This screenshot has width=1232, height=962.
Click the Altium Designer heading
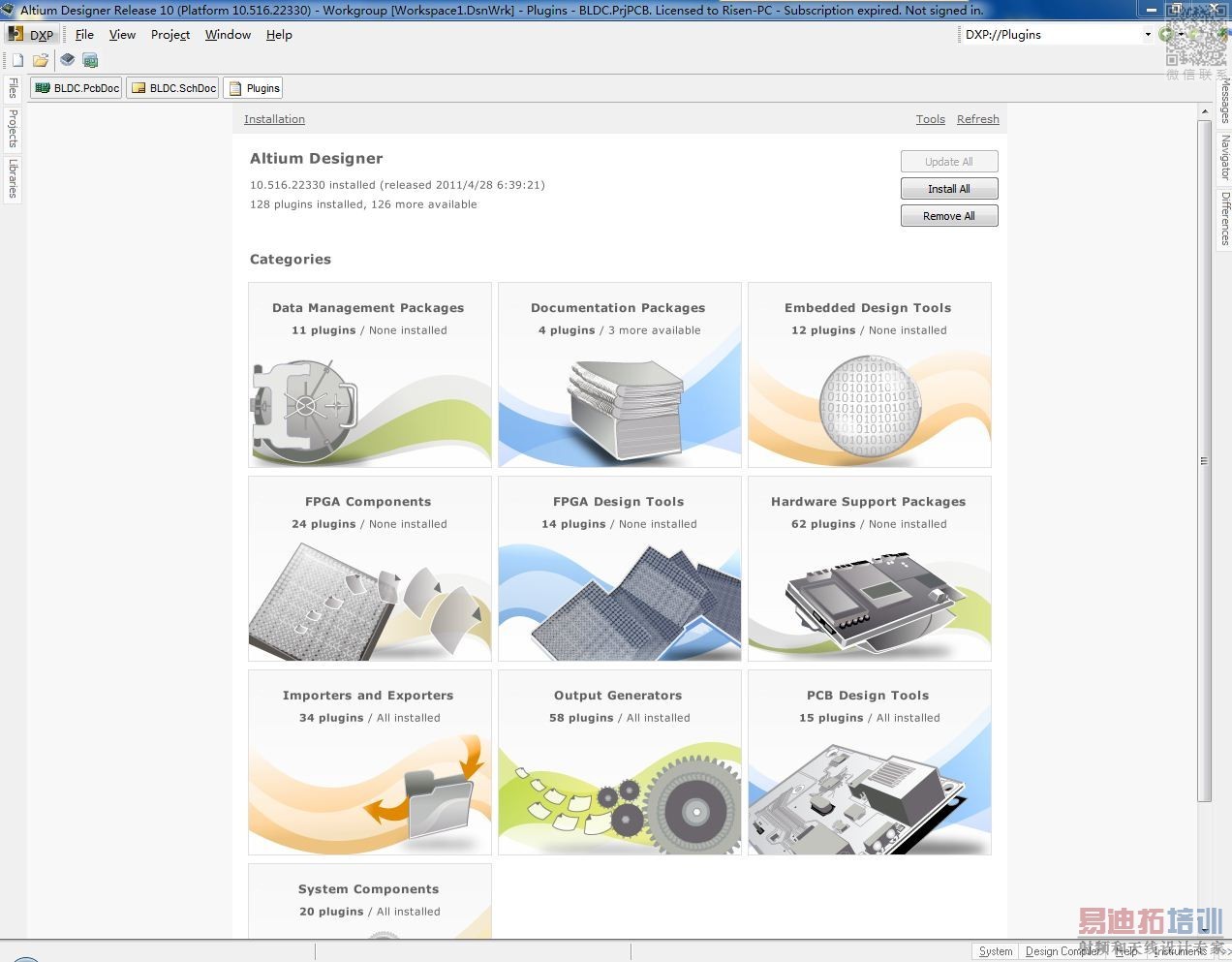[x=317, y=158]
